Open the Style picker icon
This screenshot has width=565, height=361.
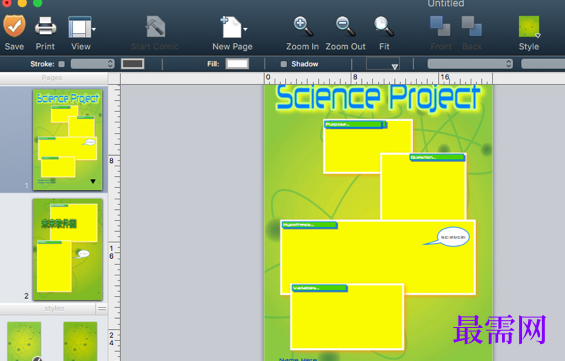[x=529, y=27]
